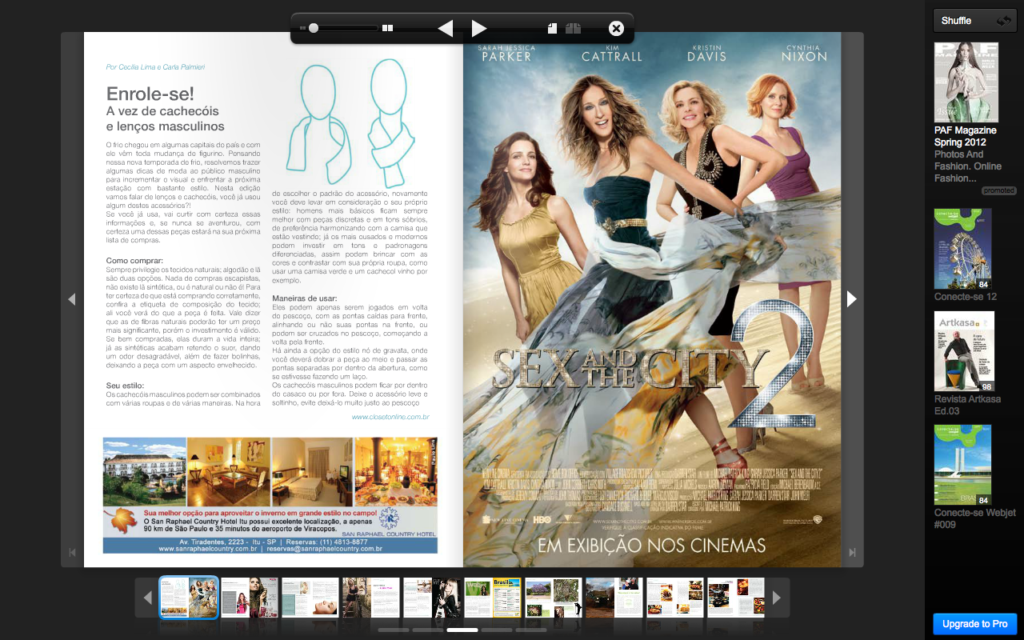
Task: Open third spread thumbnail with reclining face
Action: (310, 597)
